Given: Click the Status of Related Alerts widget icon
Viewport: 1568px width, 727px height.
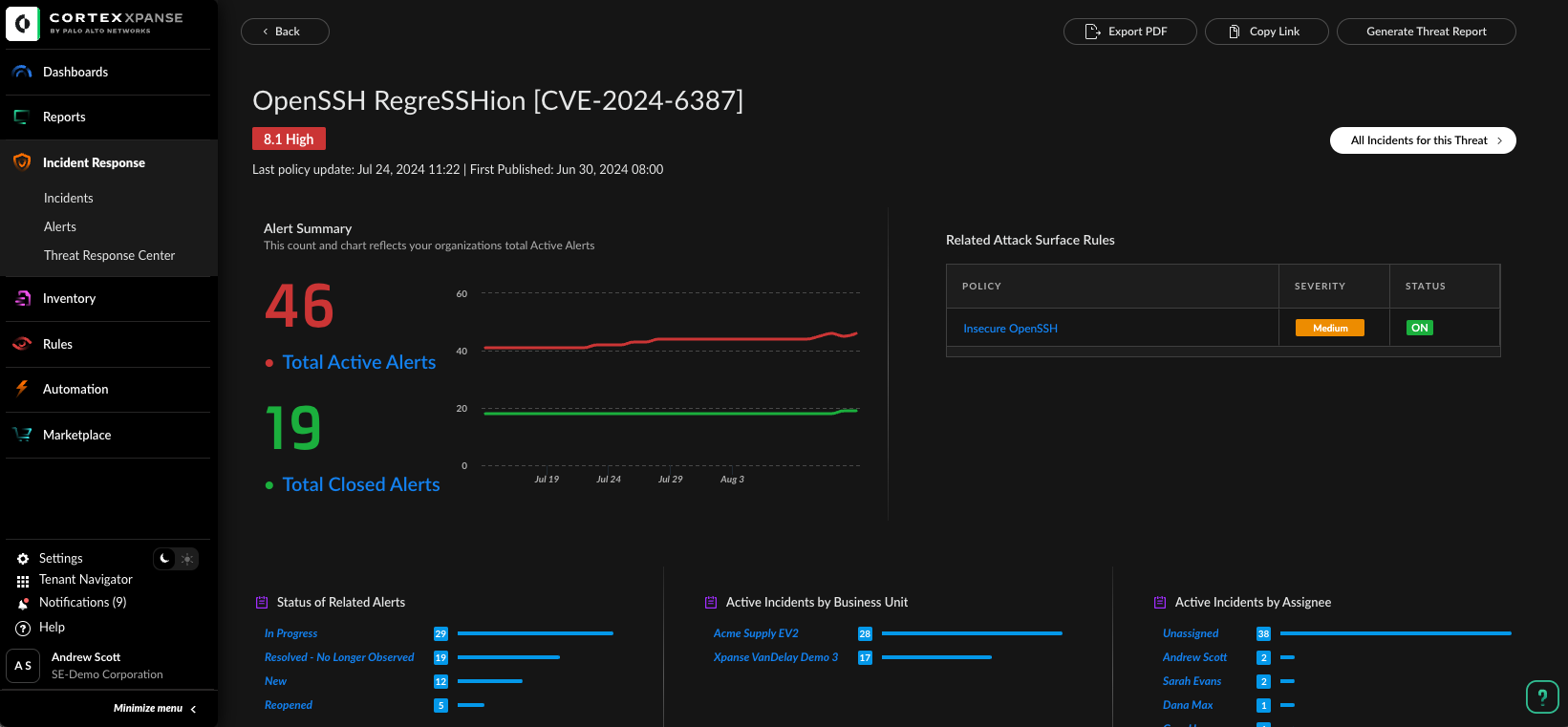Looking at the screenshot, I should point(262,603).
